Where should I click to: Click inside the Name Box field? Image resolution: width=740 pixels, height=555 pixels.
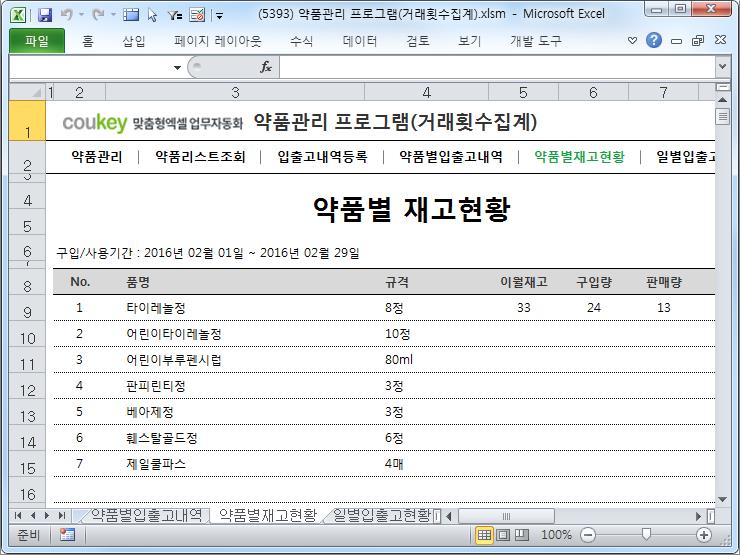click(90, 67)
